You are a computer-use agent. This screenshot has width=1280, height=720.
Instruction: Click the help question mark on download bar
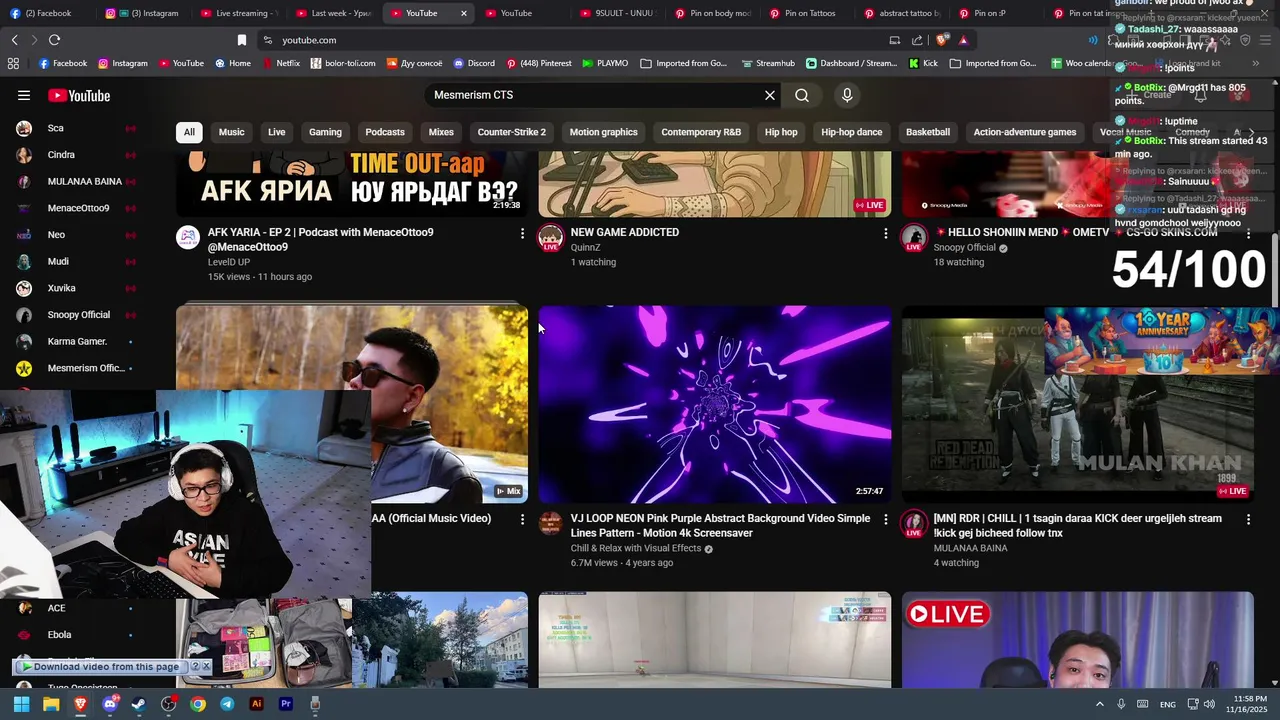195,666
